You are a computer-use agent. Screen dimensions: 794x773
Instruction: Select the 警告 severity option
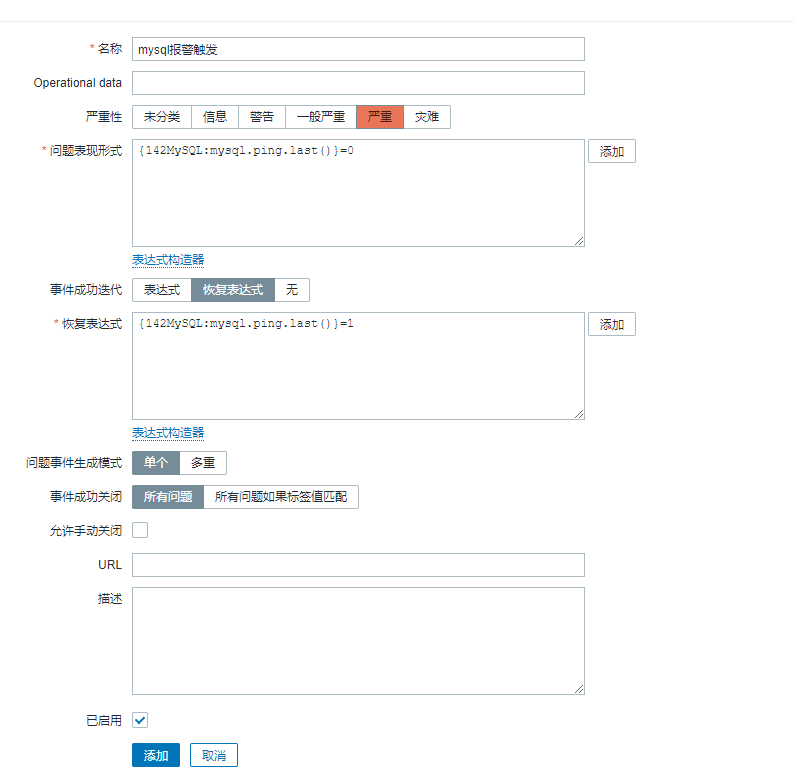coord(262,117)
